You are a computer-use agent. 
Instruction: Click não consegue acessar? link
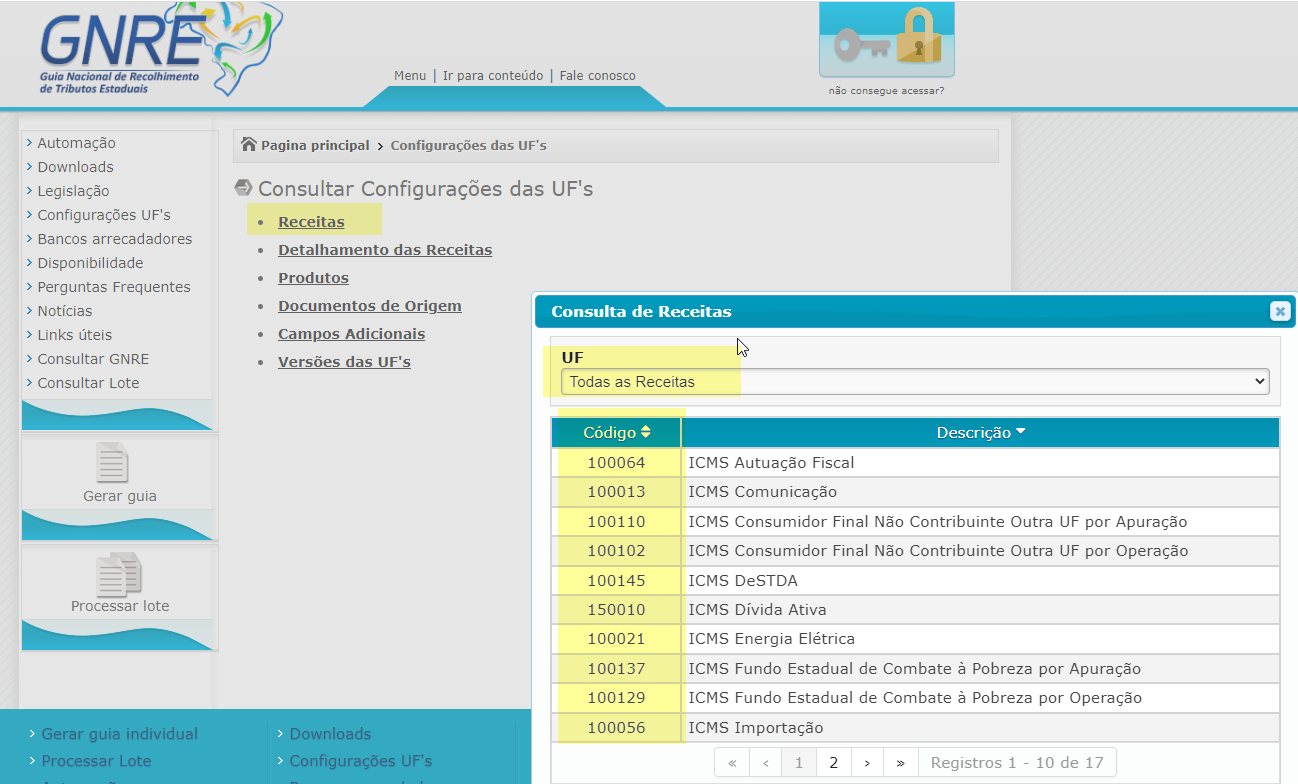coord(886,91)
